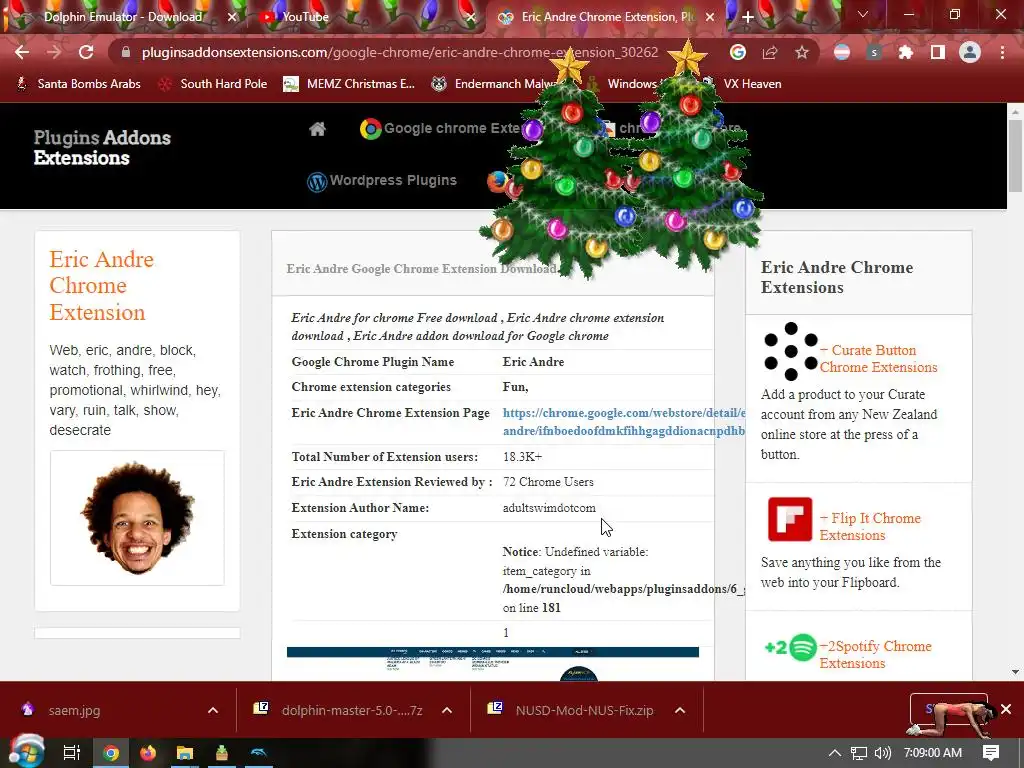Expand options for saem.jpg download
Image resolution: width=1024 pixels, height=768 pixels.
[213, 711]
